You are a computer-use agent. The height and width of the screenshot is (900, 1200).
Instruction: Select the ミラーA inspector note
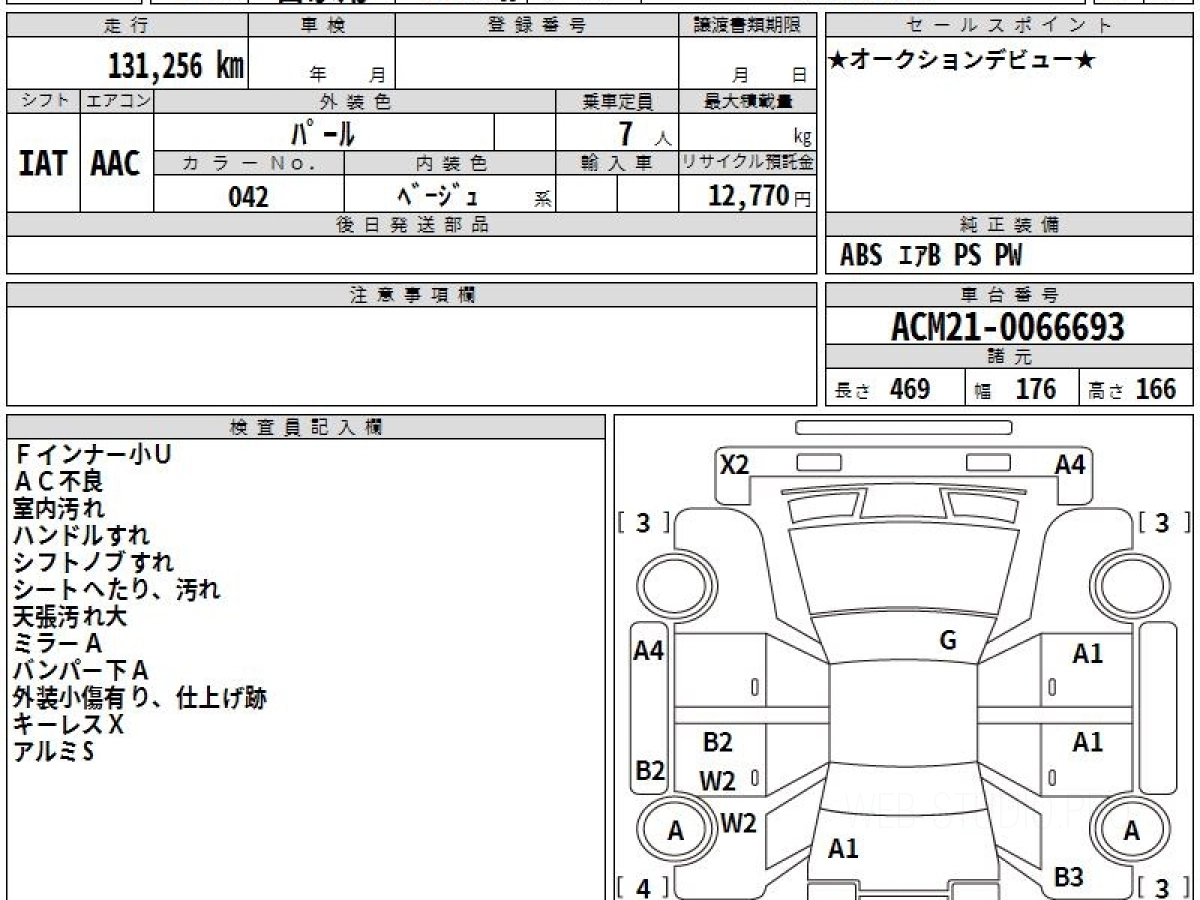[x=58, y=644]
